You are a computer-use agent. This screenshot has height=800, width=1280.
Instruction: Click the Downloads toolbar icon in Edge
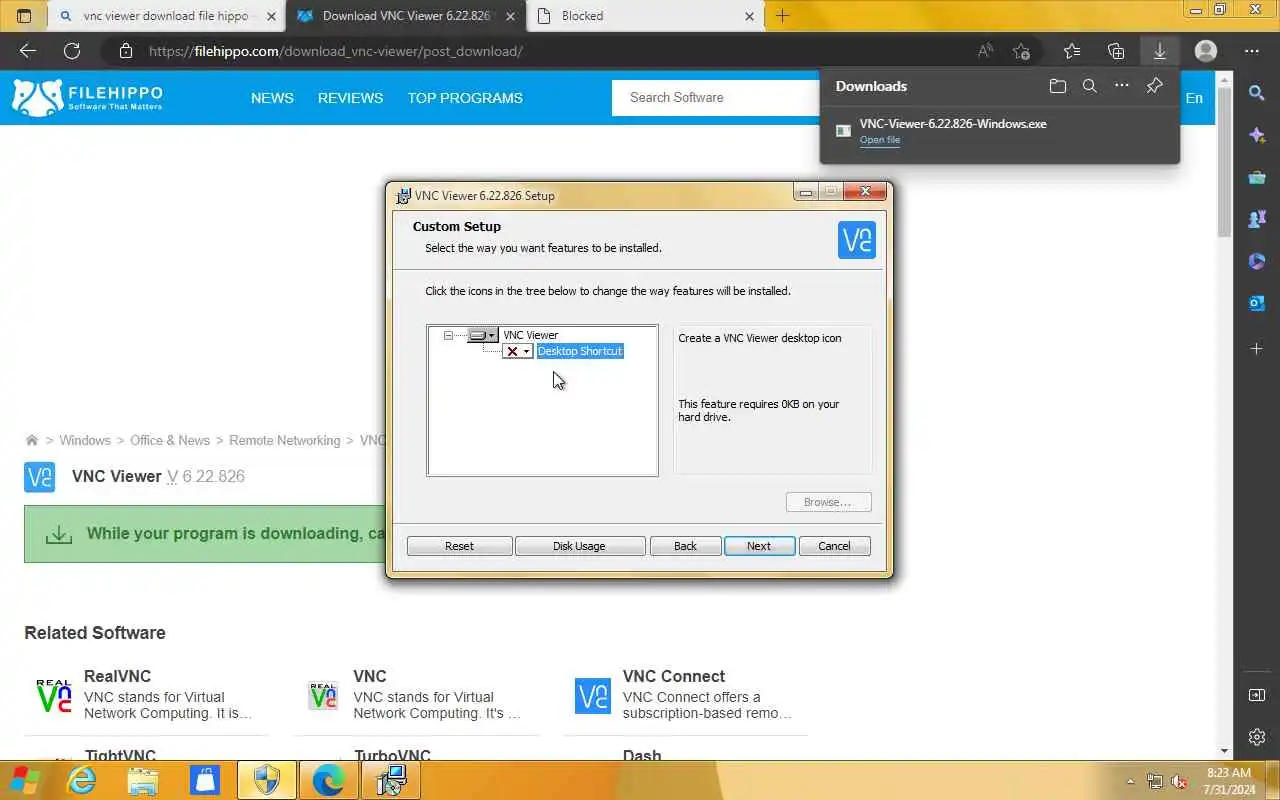pyautogui.click(x=1160, y=51)
